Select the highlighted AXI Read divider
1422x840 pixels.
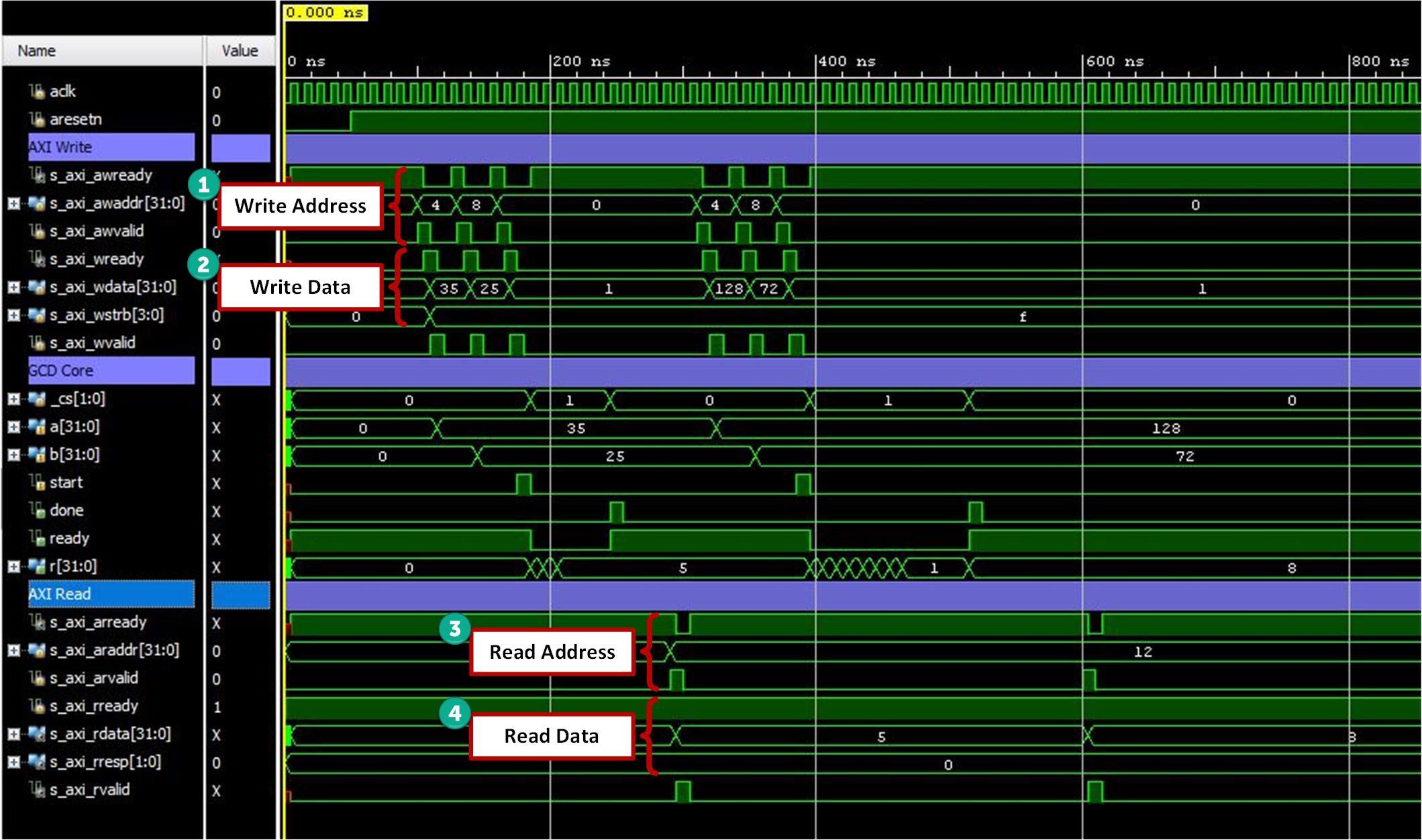pos(111,594)
